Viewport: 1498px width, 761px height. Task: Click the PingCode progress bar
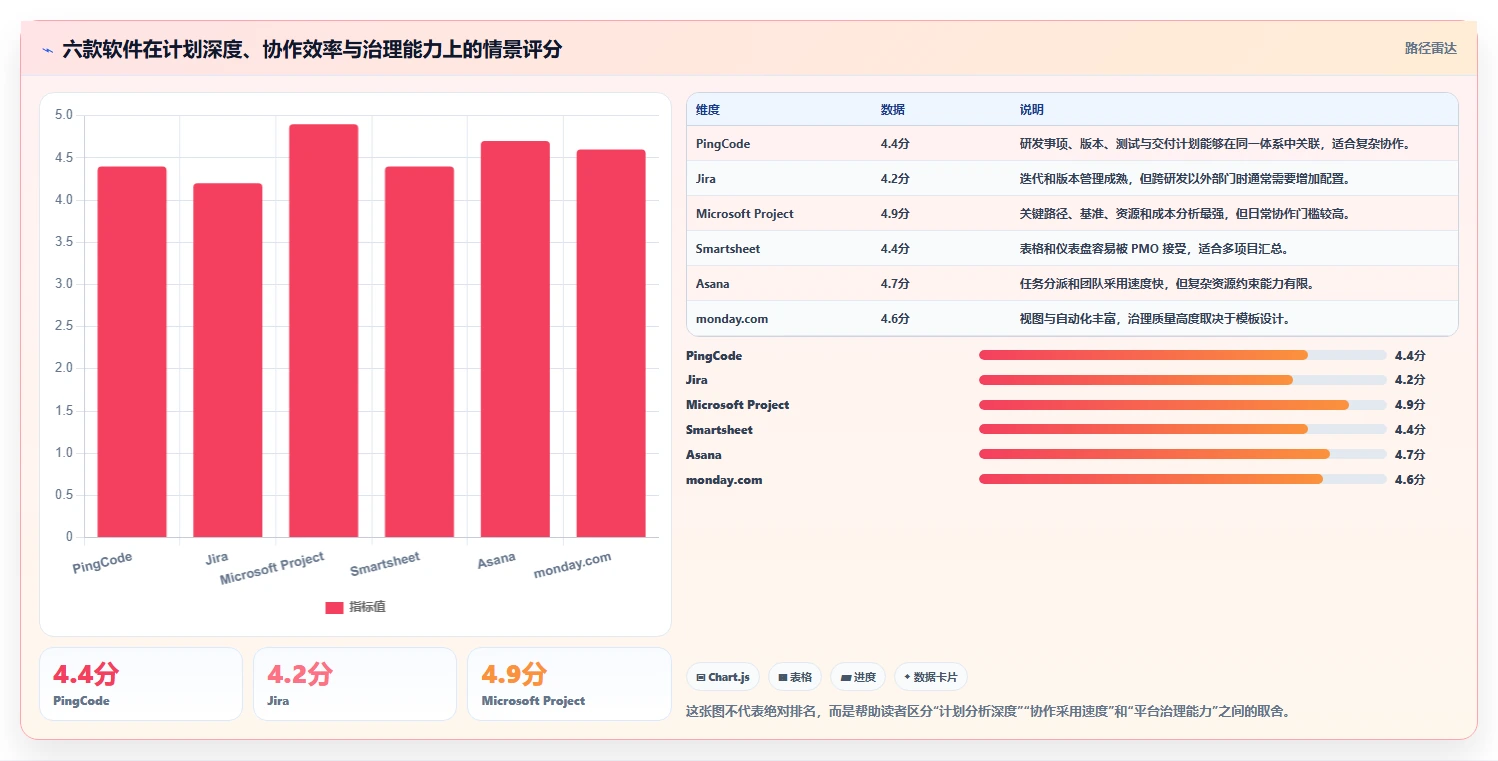click(1182, 355)
